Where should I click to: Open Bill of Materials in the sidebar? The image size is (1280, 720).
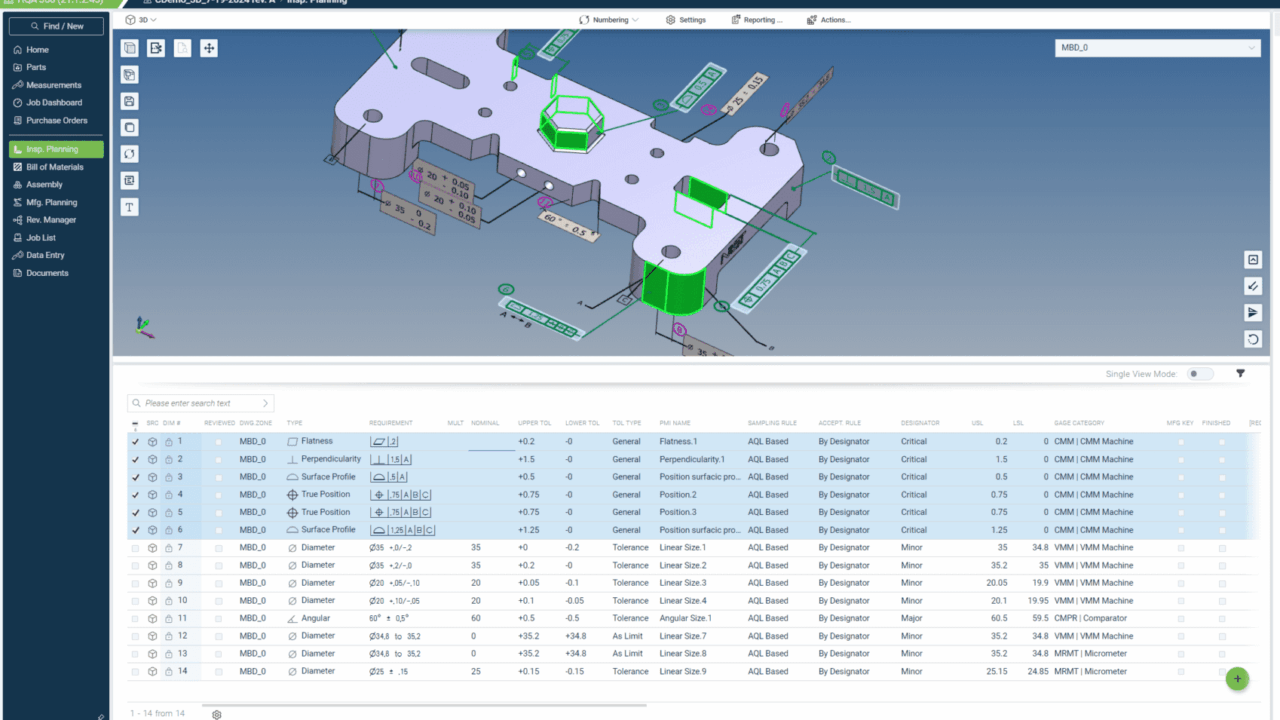(57, 167)
